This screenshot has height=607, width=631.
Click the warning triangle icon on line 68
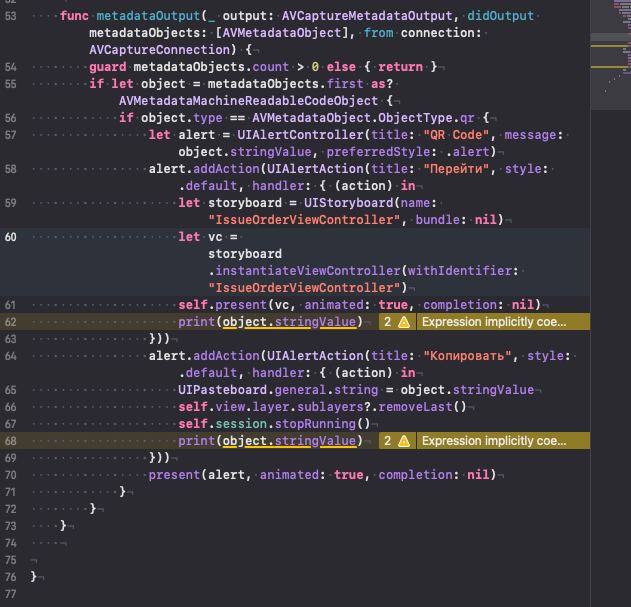404,441
